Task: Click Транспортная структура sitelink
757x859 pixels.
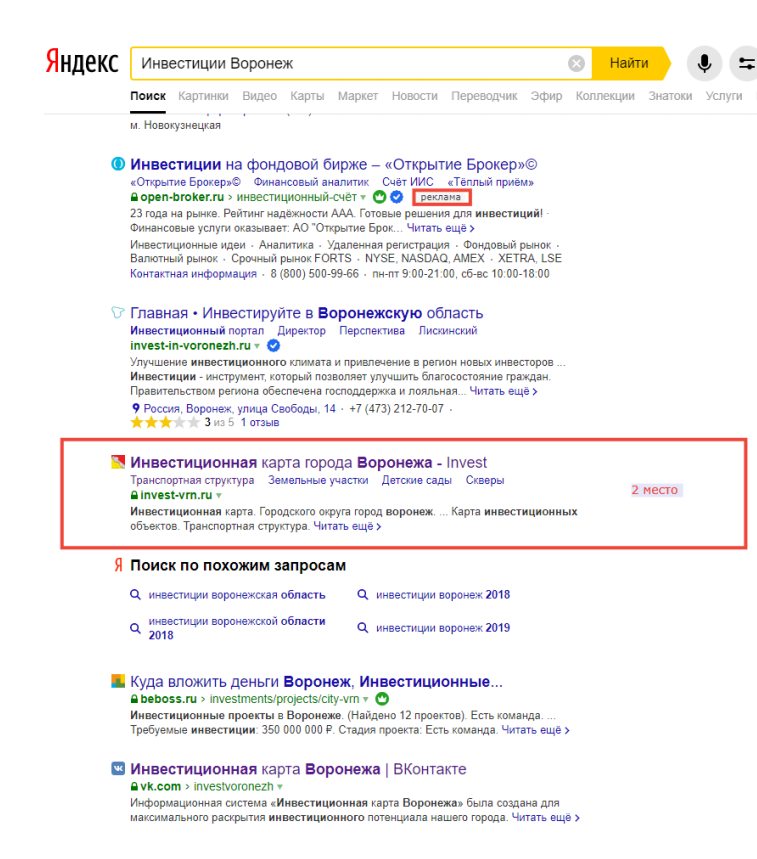Action: click(x=192, y=480)
